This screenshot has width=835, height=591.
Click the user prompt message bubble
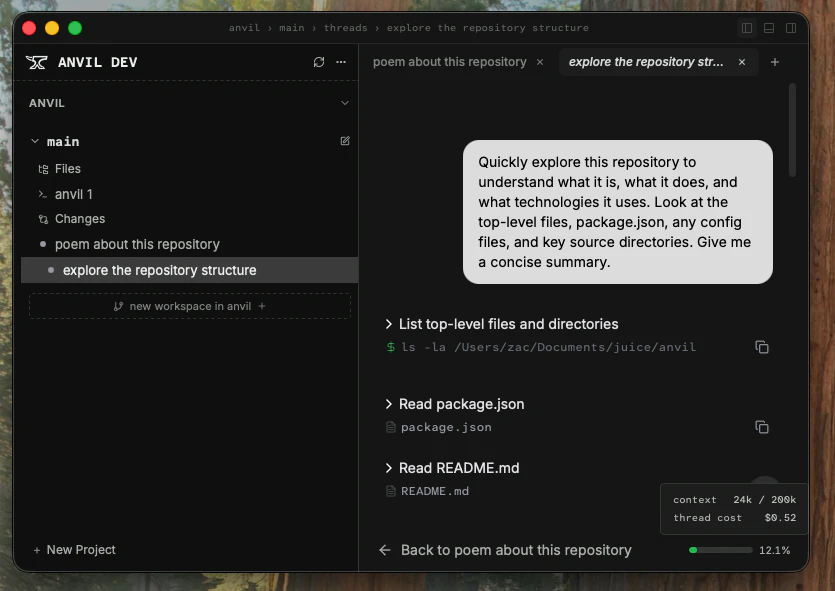click(618, 212)
